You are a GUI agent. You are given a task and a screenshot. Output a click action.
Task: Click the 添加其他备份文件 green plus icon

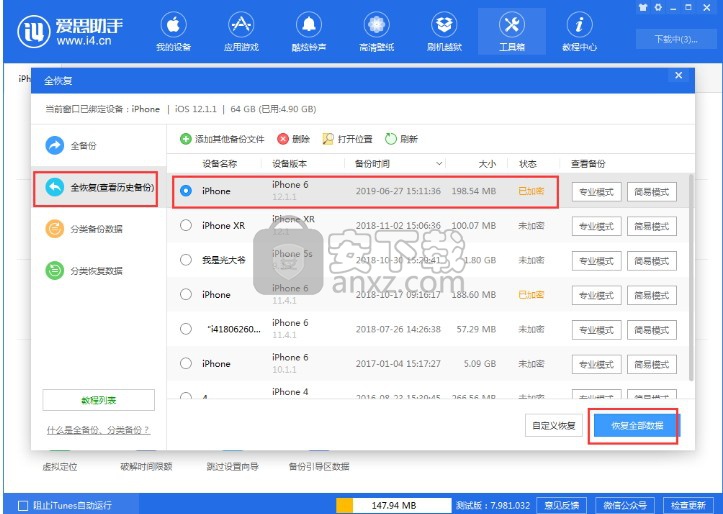[185, 139]
